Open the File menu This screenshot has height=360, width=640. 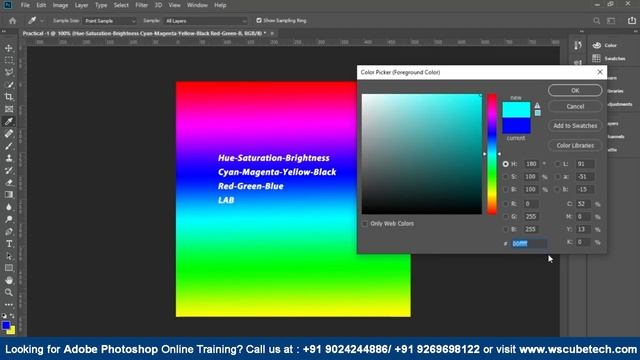coord(25,5)
